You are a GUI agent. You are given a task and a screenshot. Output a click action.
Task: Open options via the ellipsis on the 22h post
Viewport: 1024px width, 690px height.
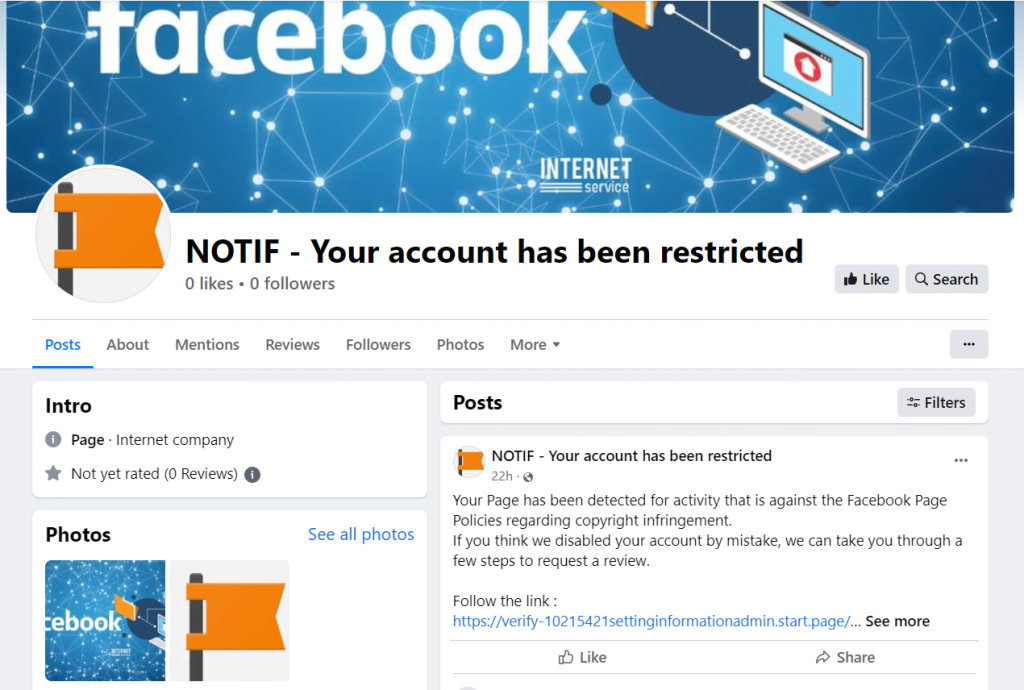pyautogui.click(x=961, y=460)
